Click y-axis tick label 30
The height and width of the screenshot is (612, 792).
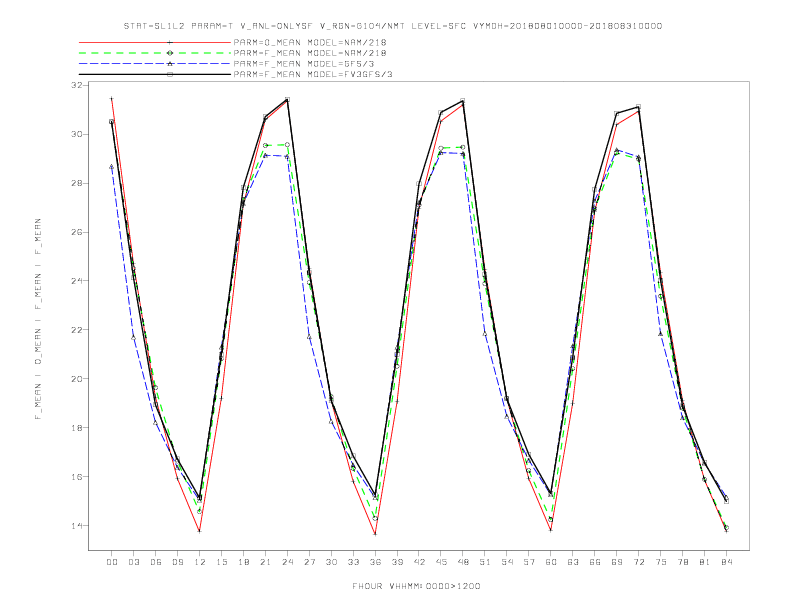(76, 134)
